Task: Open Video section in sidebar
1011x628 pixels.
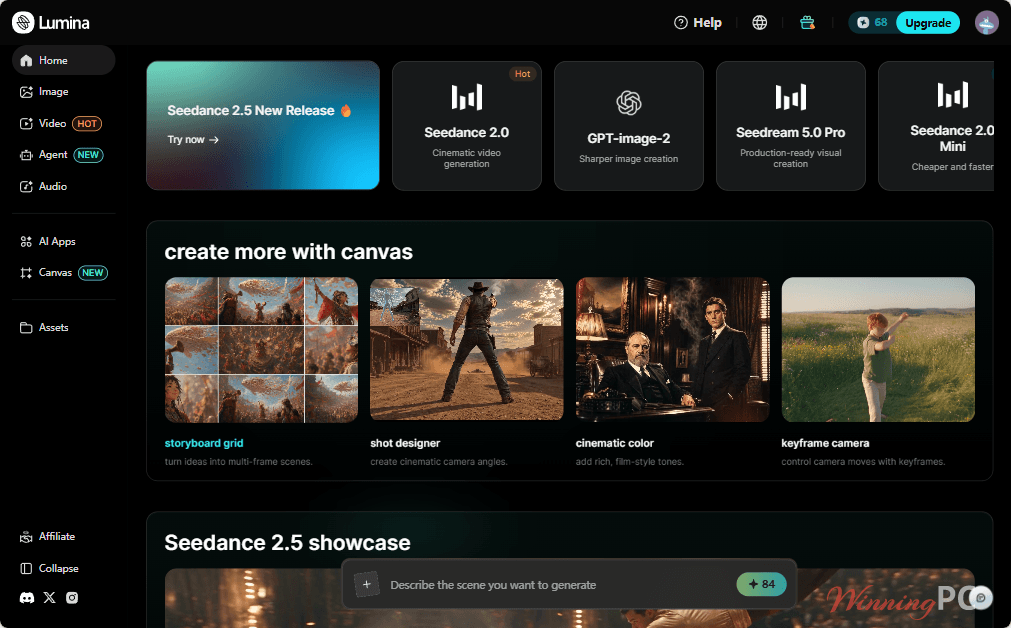Action: 63,123
